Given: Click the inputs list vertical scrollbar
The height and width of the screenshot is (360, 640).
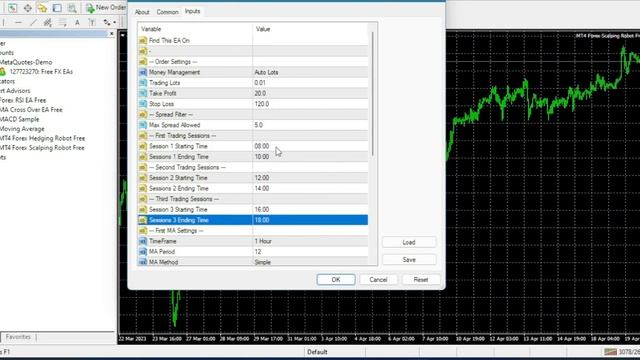Looking at the screenshot, I should tap(372, 94).
